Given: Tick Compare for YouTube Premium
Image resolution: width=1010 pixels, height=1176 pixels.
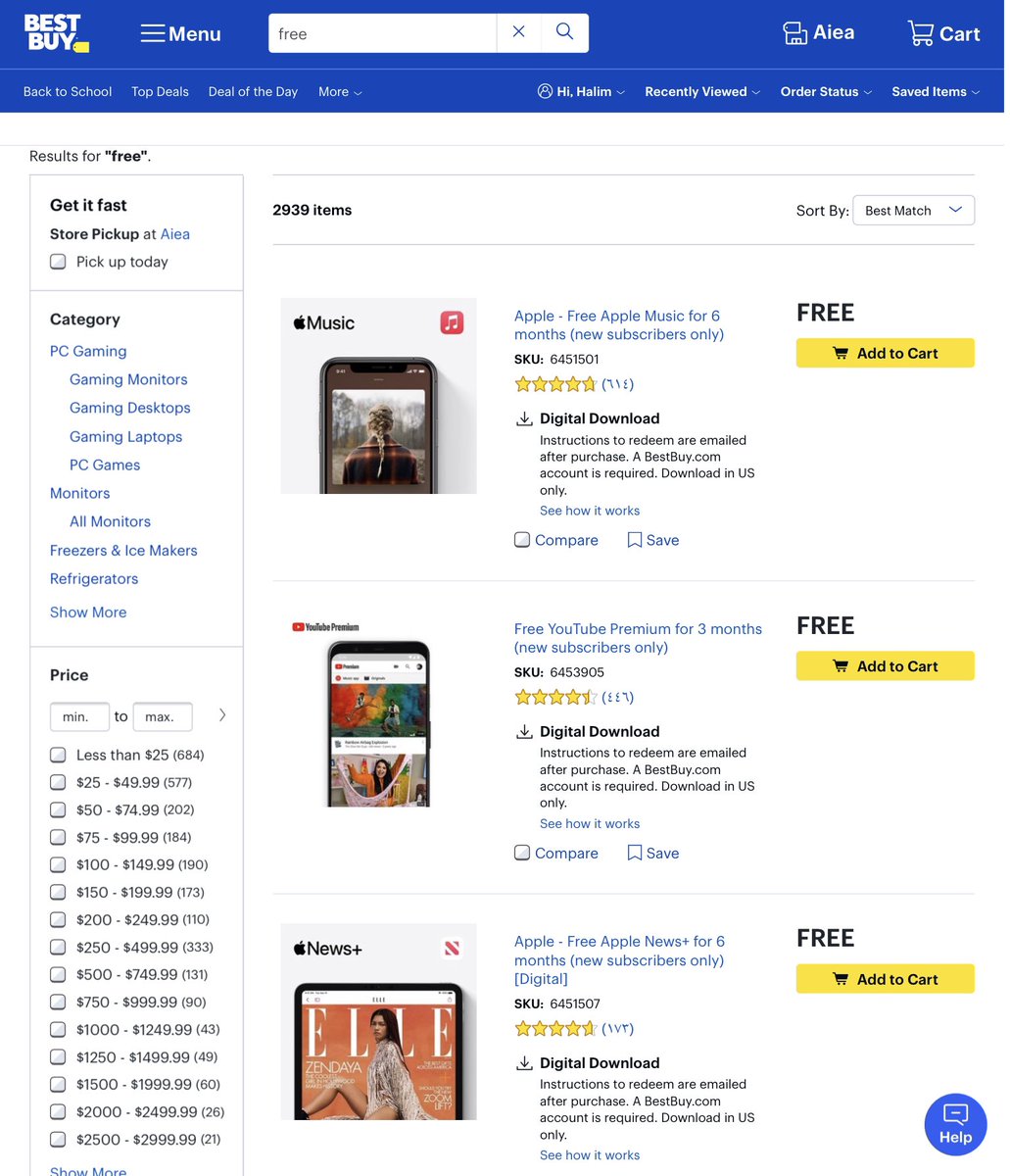Looking at the screenshot, I should pyautogui.click(x=522, y=853).
